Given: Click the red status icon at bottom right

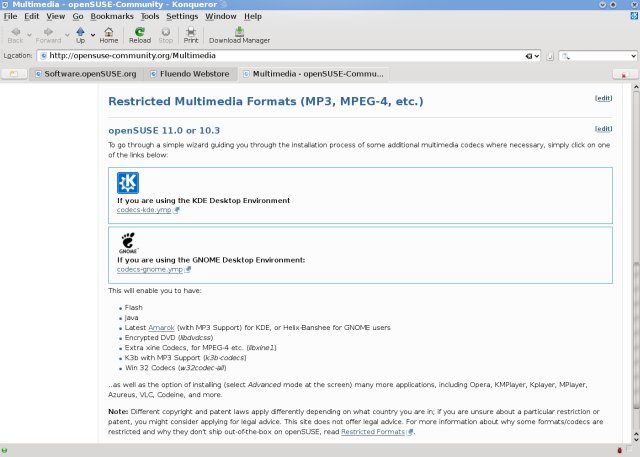Looking at the screenshot, I should (620, 450).
